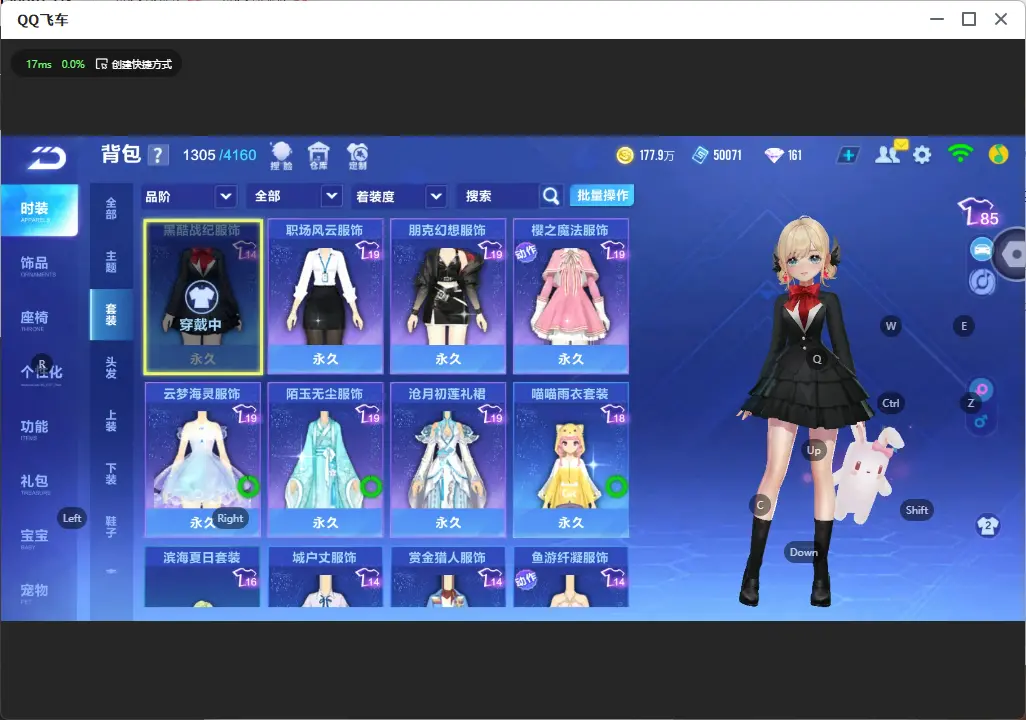Image resolution: width=1026 pixels, height=720 pixels.
Task: Select the 云梦海灵服饰 outfit card
Action: 203,459
